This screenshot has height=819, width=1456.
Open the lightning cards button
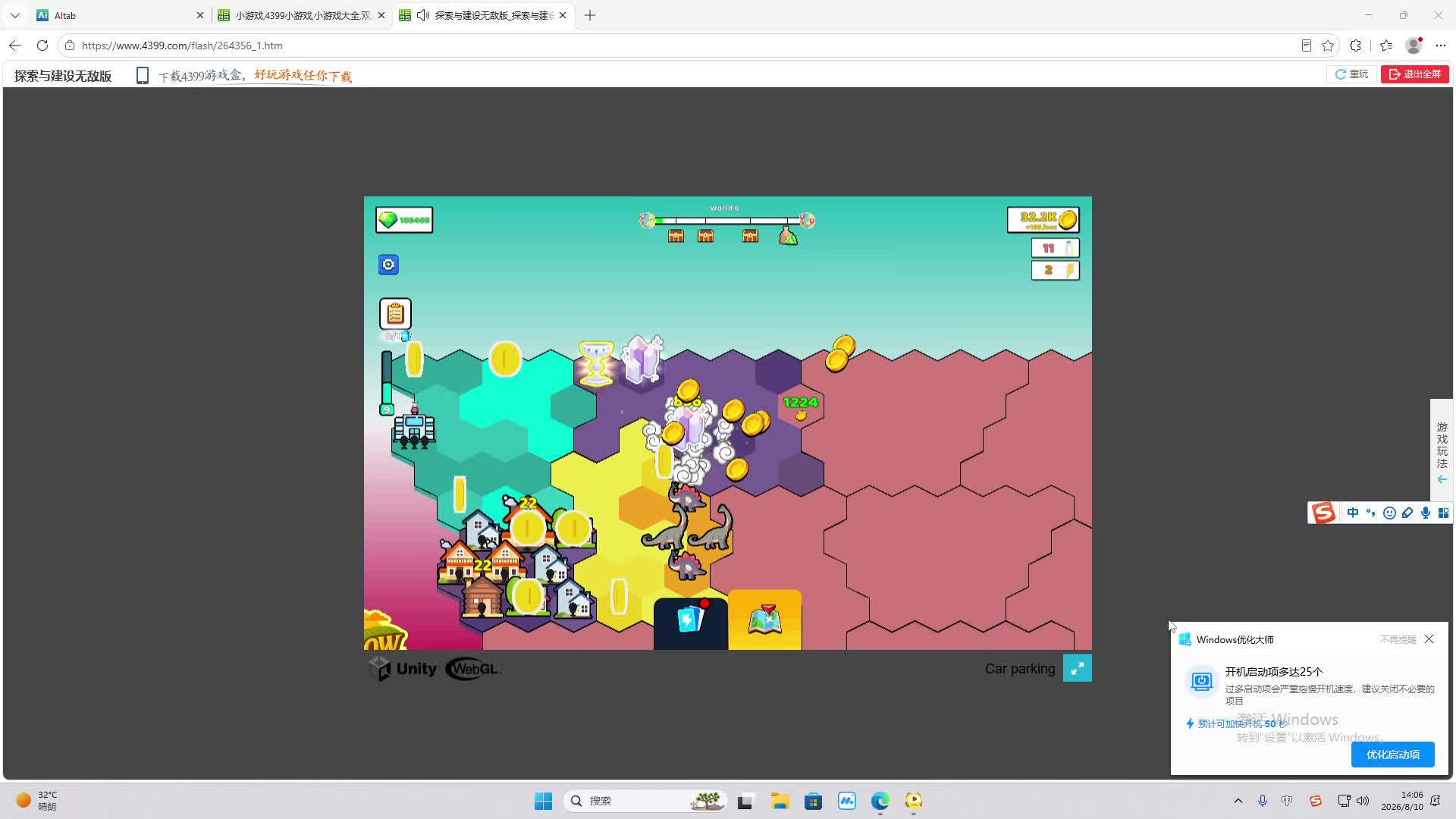pyautogui.click(x=691, y=623)
